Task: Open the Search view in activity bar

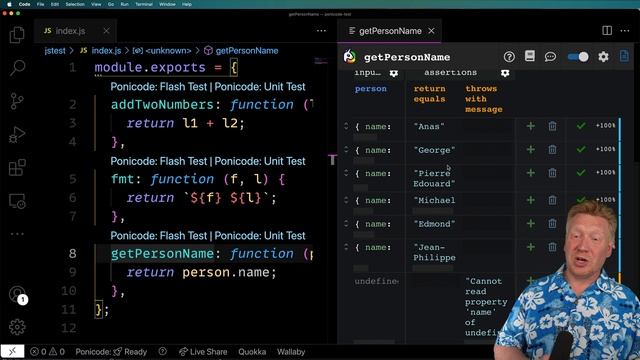Action: point(17,68)
